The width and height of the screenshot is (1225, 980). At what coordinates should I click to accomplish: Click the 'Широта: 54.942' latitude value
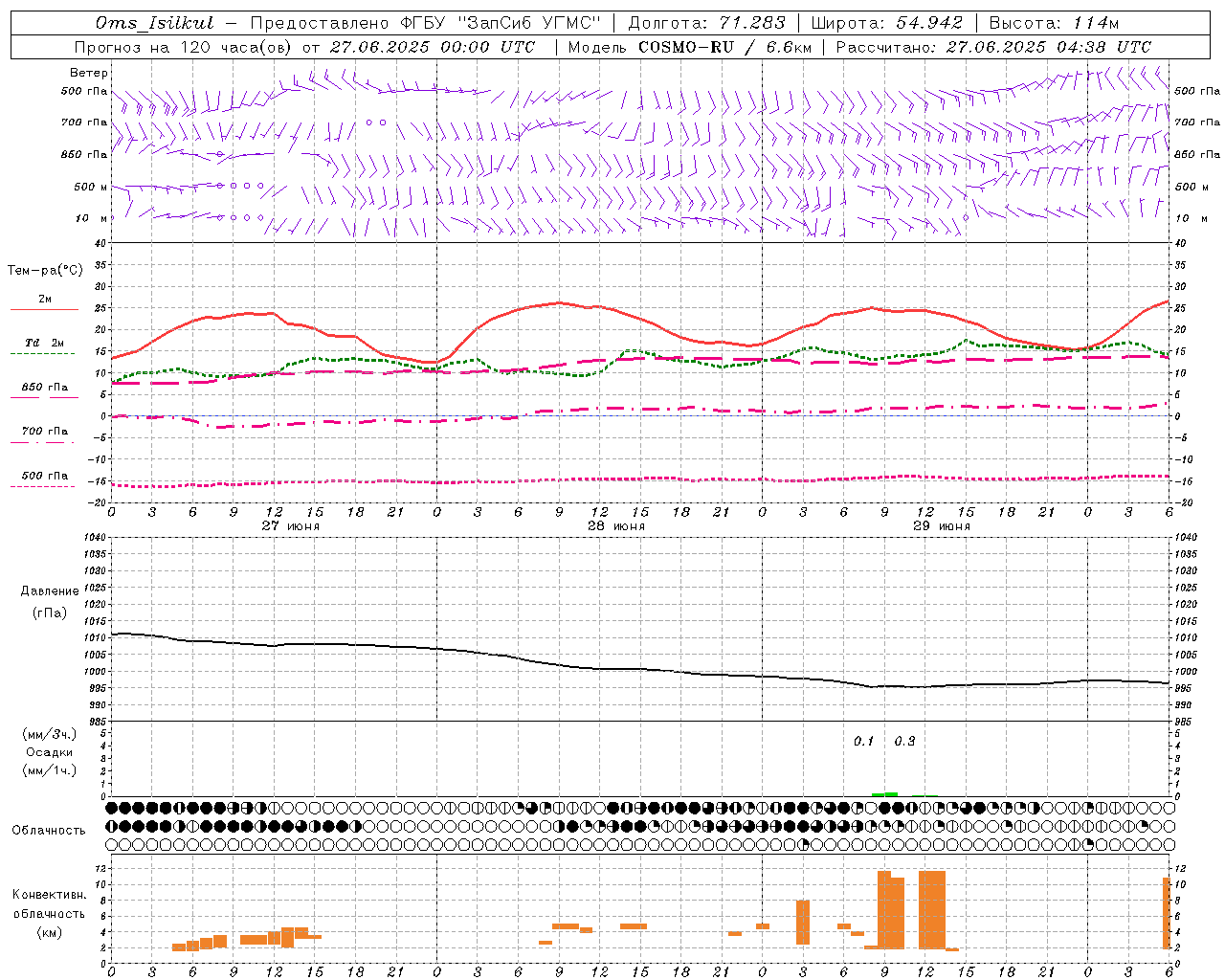tap(887, 23)
